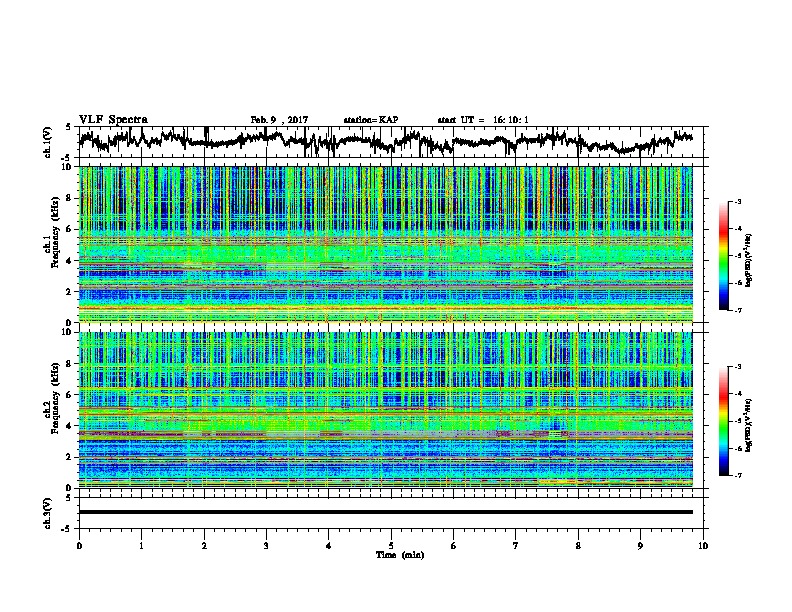This screenshot has height=612, width=792.
Task: Click the "-5" tick on ch.3(V) voltage axis
Action: click(67, 529)
